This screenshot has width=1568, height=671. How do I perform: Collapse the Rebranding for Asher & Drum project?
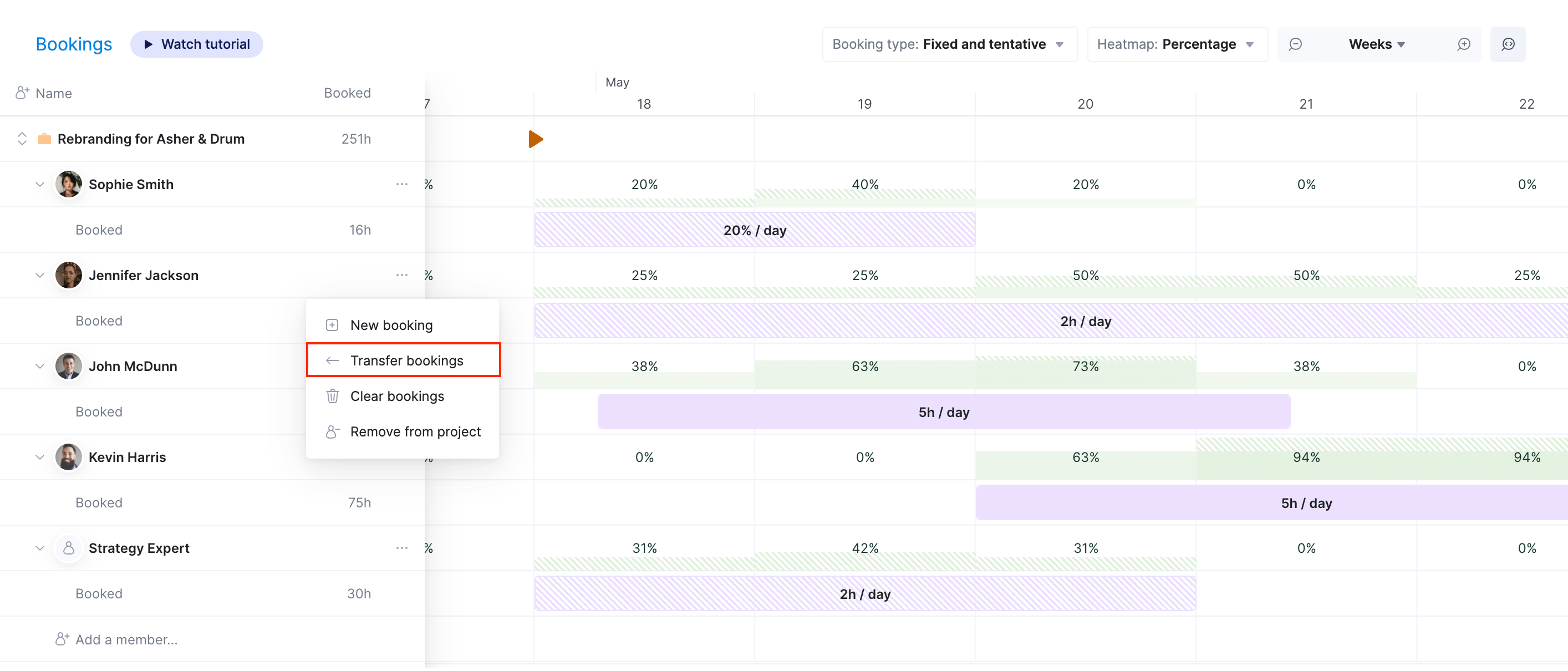22,139
